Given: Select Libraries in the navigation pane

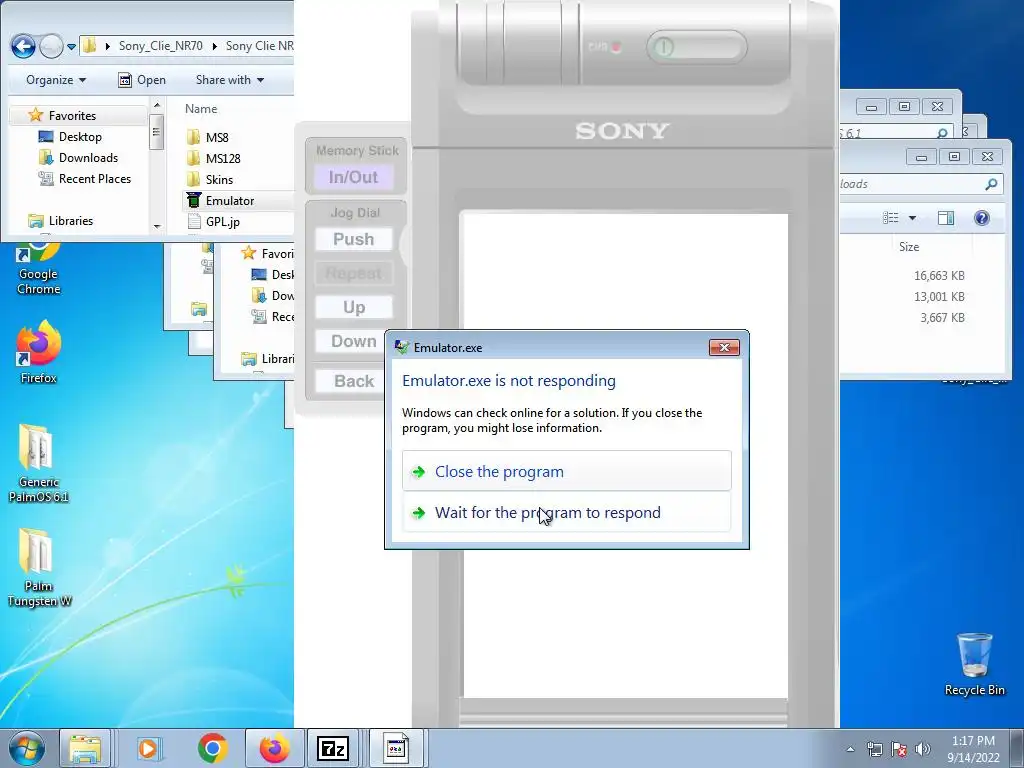Looking at the screenshot, I should [71, 221].
